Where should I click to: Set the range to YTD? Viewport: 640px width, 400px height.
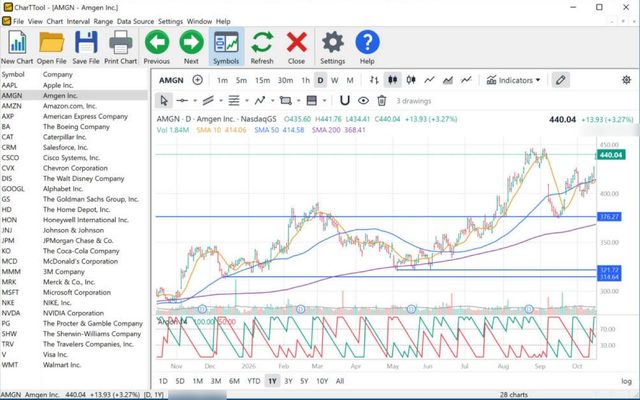click(254, 381)
